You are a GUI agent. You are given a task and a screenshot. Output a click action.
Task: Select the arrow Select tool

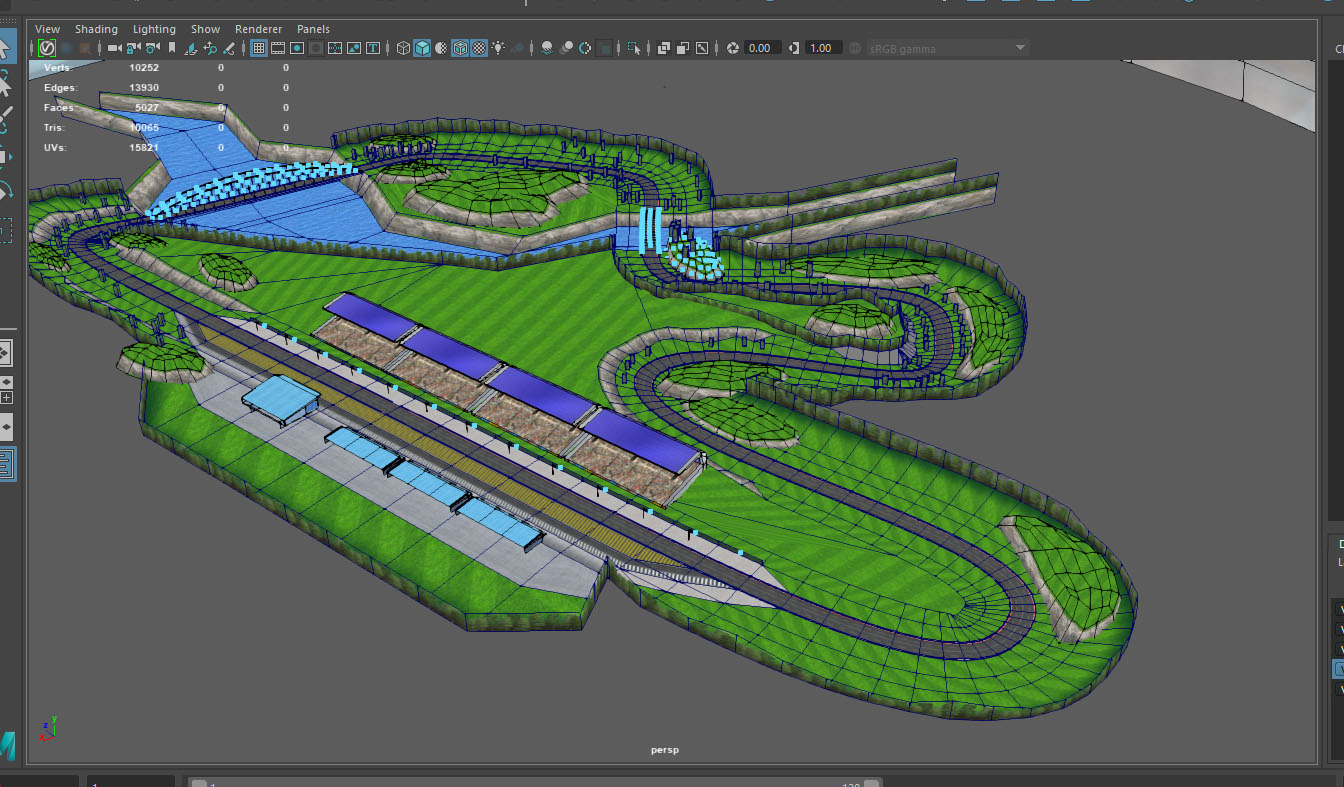[5, 47]
